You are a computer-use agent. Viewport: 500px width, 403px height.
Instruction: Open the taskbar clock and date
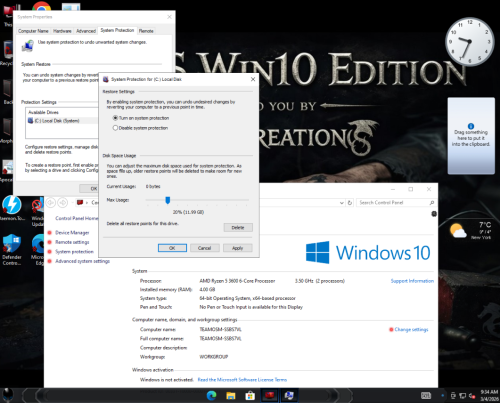[489, 395]
